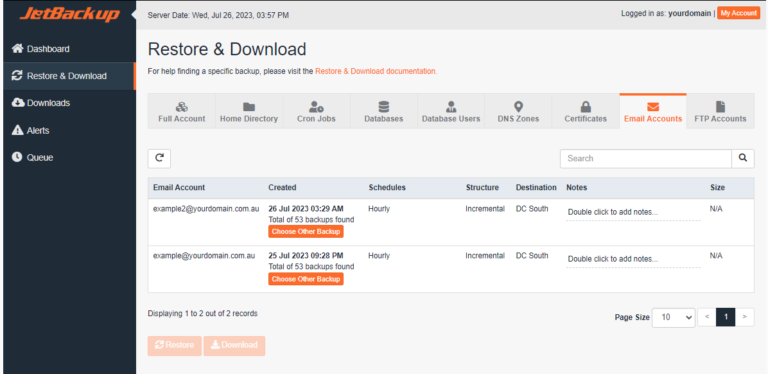This screenshot has height=374, width=768.
Task: Switch to the DNS Zones tab
Action: point(518,111)
